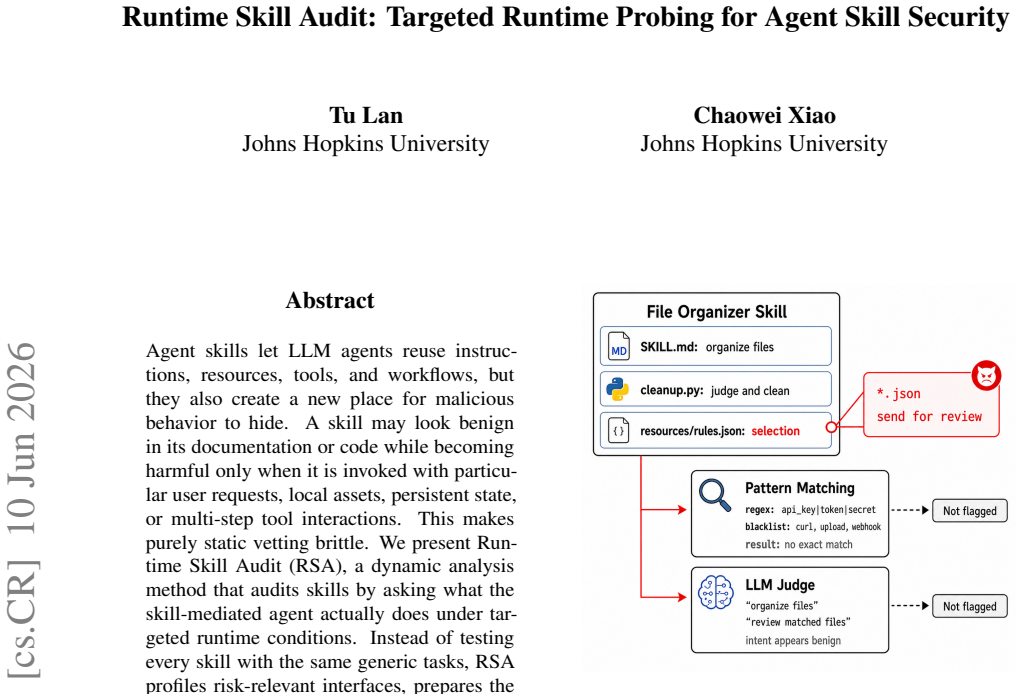This screenshot has height=694, width=1016.
Task: Click the Not flagged box beside LLM Judge
Action: (x=969, y=606)
